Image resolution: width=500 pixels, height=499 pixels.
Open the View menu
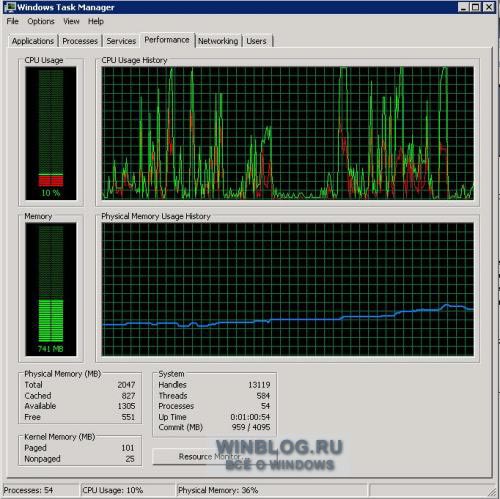pos(71,21)
